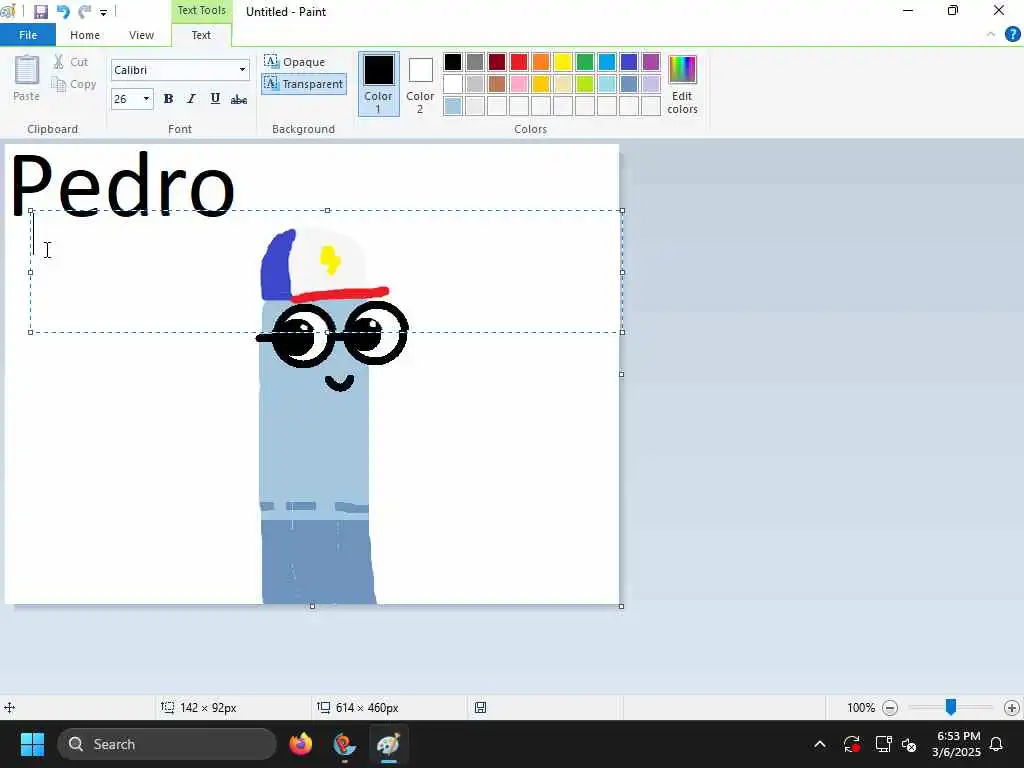Pick the yellow color swatch

point(563,62)
